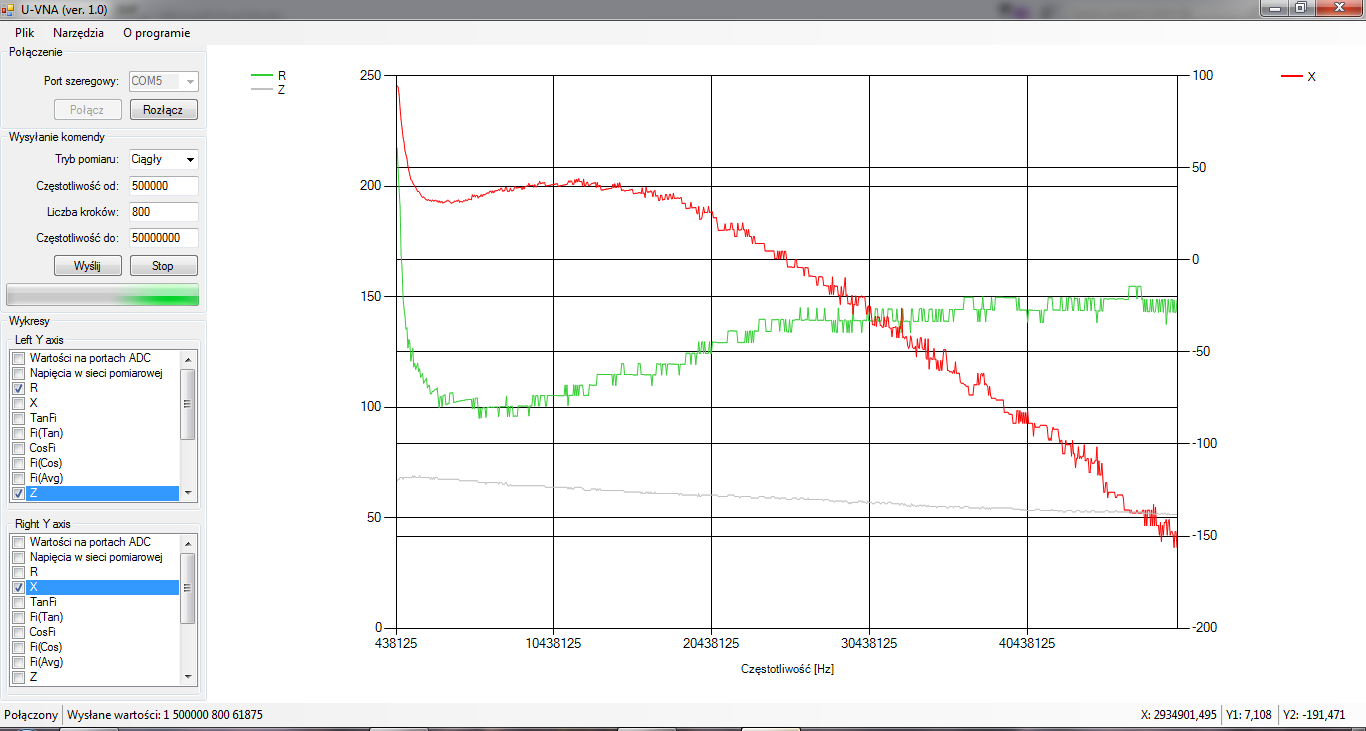This screenshot has width=1366, height=731.
Task: Open the Narzędzia menu
Action: click(78, 32)
